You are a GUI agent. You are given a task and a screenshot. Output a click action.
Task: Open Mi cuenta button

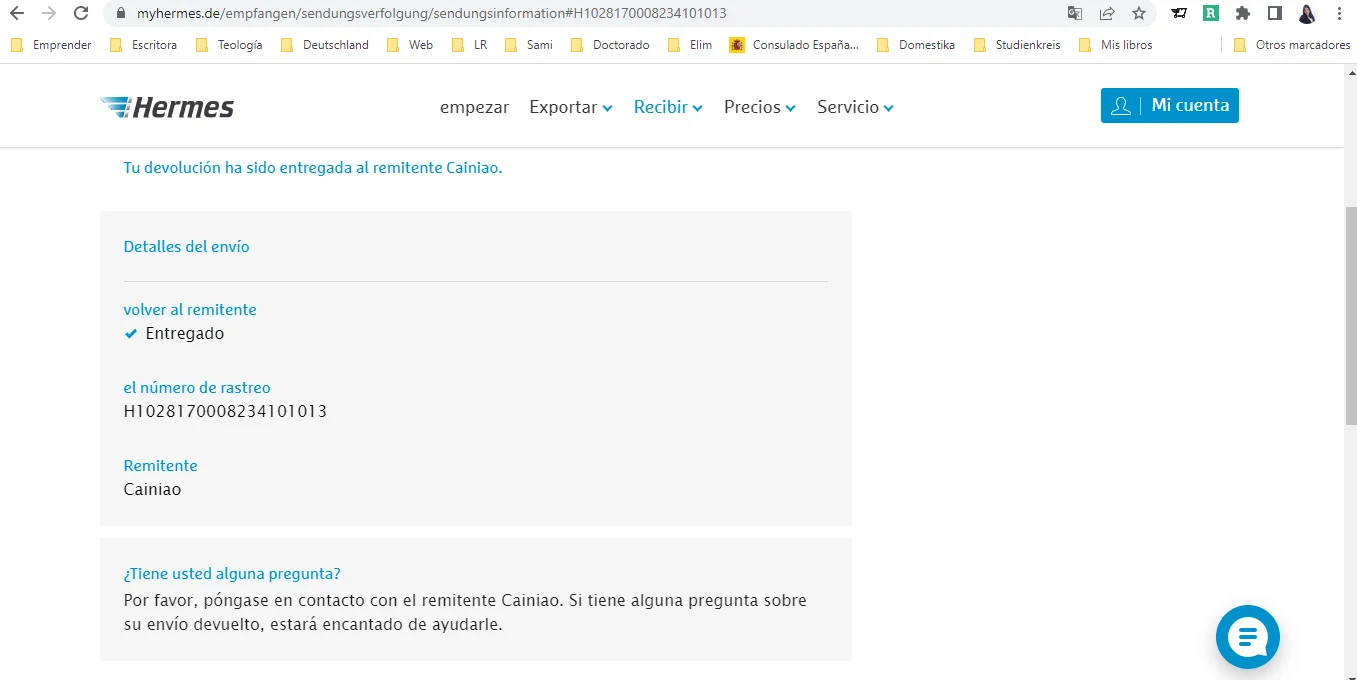coord(1170,106)
